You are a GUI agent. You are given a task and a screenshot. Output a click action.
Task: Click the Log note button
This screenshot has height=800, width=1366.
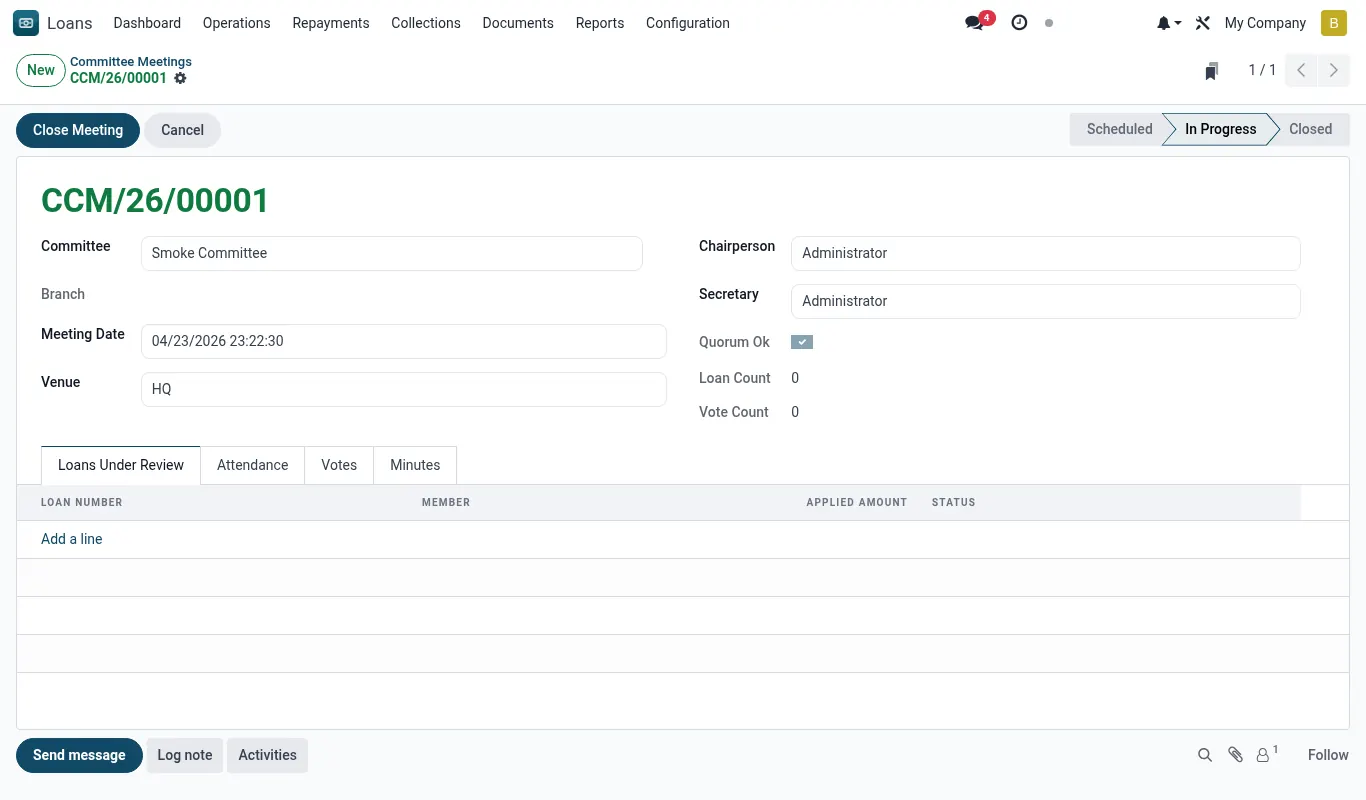pos(185,755)
